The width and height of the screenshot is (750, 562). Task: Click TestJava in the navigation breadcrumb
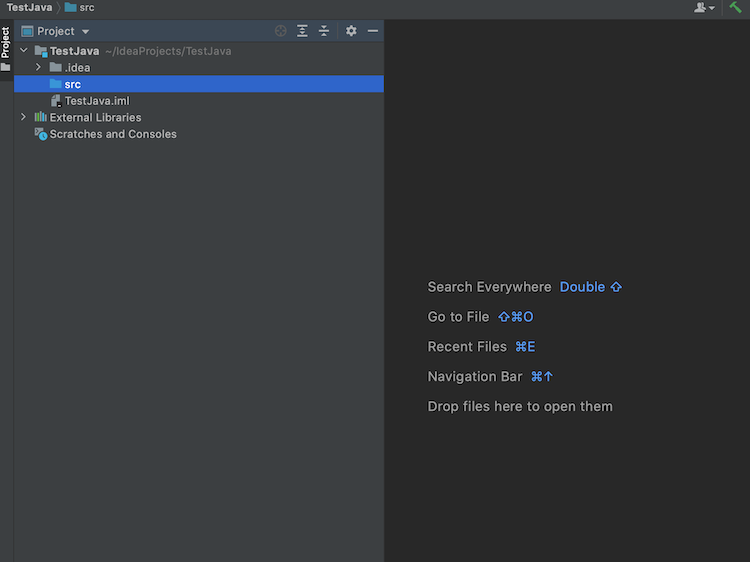point(29,8)
